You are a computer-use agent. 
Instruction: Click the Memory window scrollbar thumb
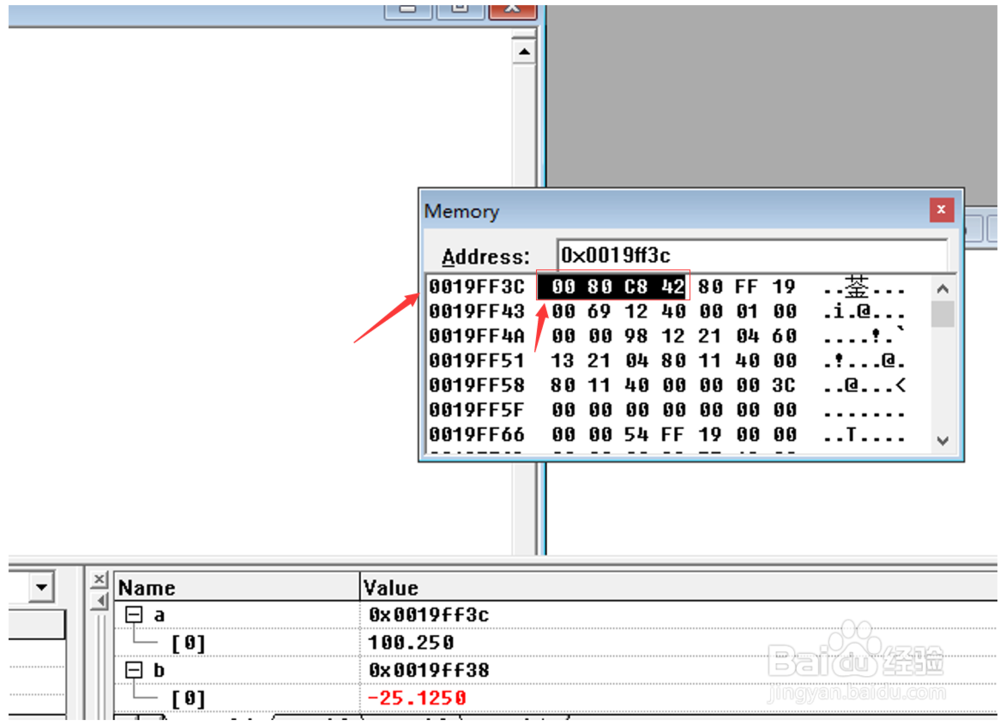pos(943,314)
